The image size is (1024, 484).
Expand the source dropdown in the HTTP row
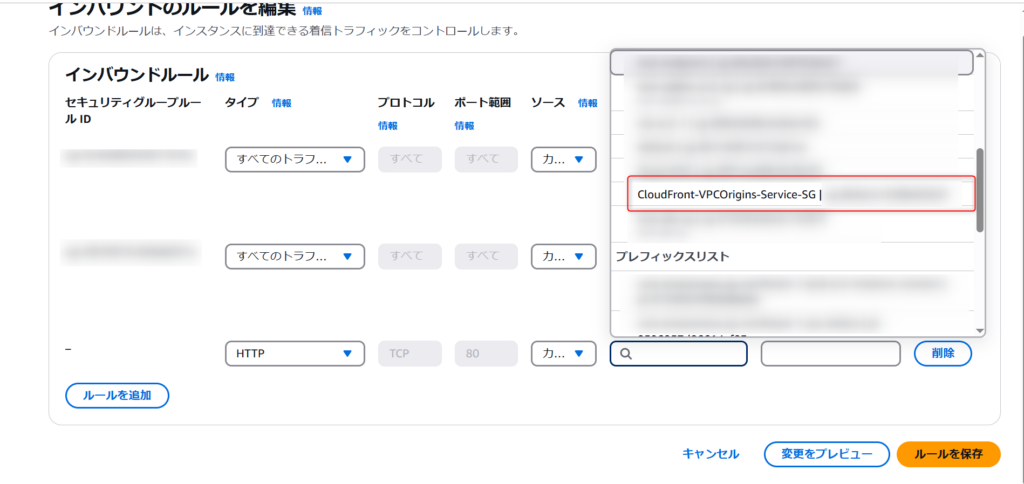coord(563,354)
